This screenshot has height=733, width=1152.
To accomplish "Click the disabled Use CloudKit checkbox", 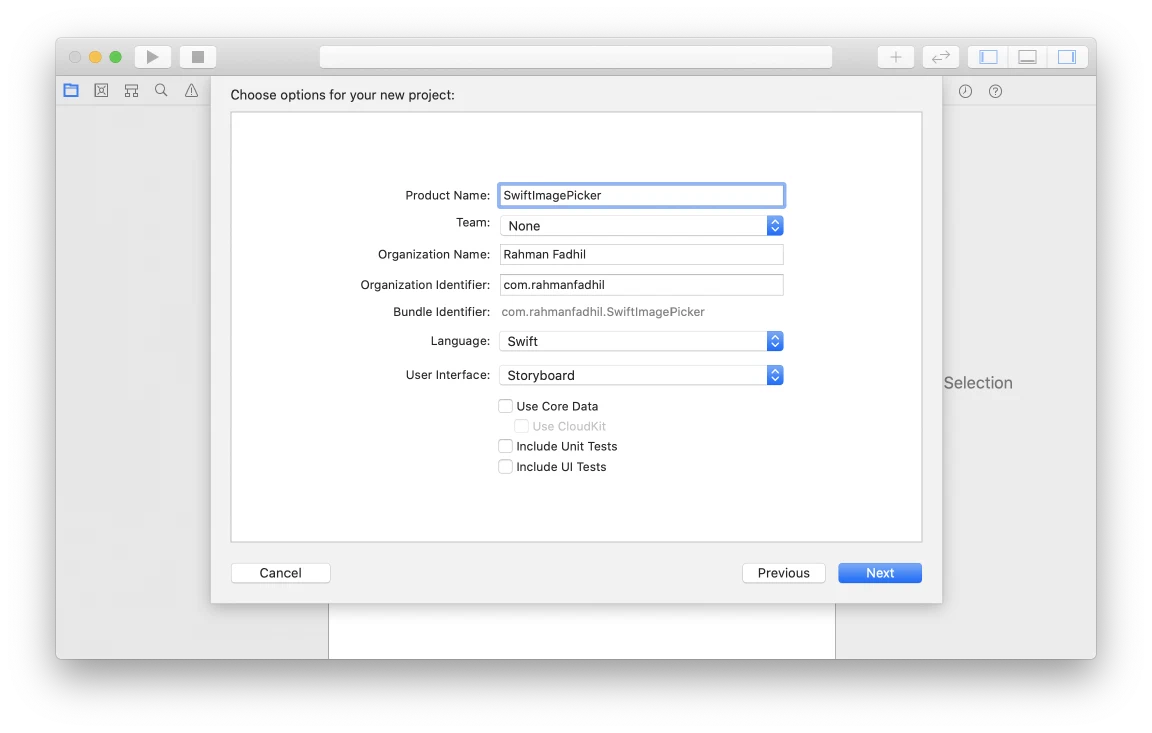I will (521, 426).
